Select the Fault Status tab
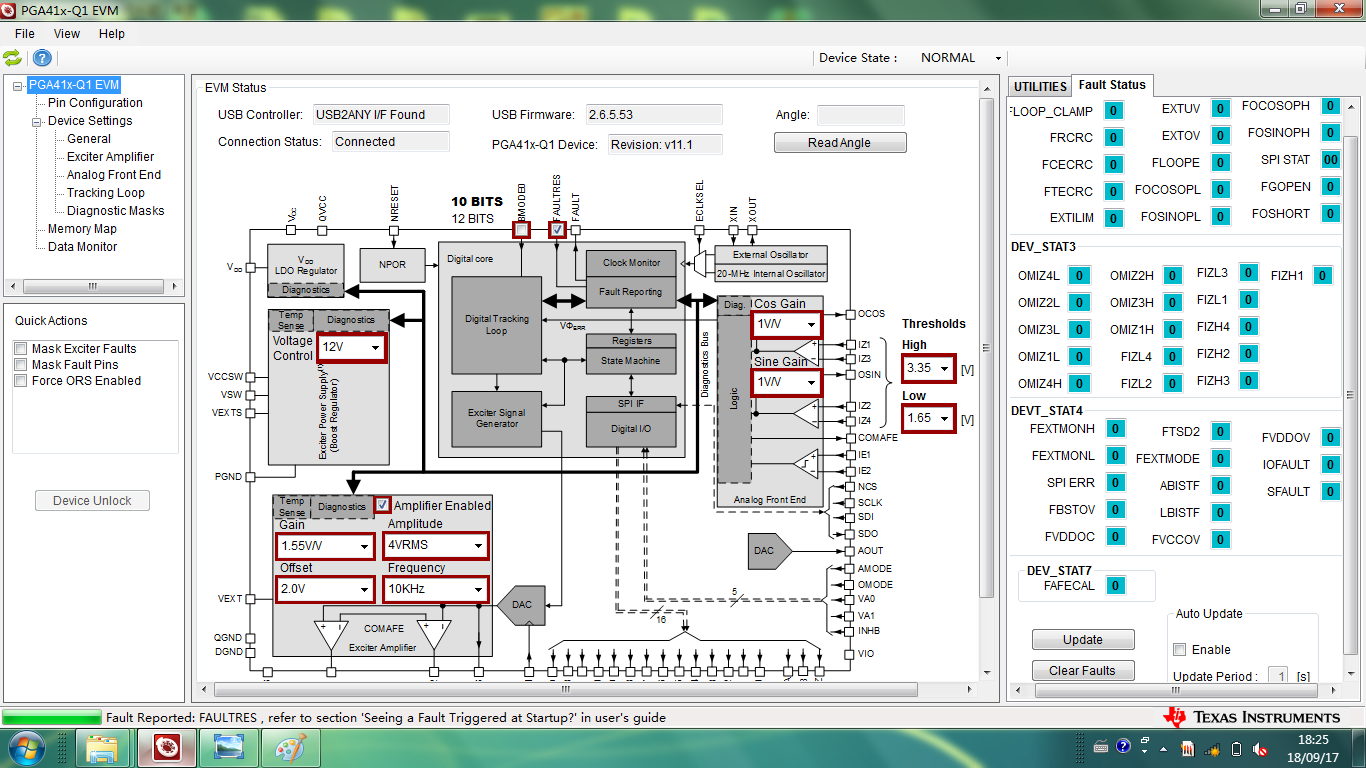The width and height of the screenshot is (1366, 768). [x=1112, y=85]
